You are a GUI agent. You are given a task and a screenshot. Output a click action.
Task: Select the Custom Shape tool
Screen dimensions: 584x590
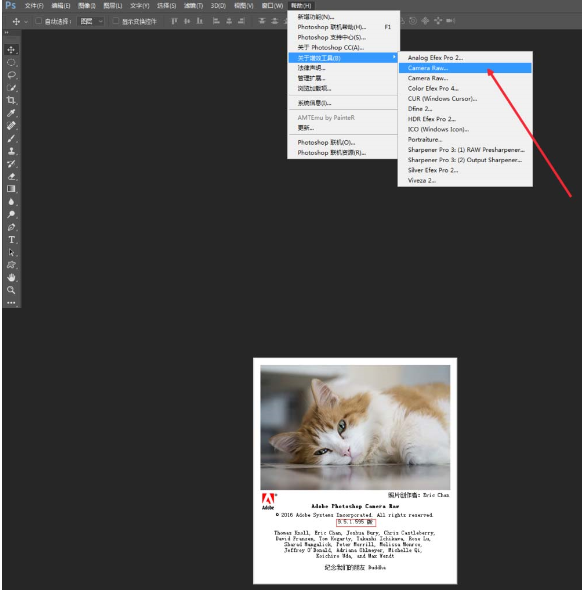coord(11,265)
